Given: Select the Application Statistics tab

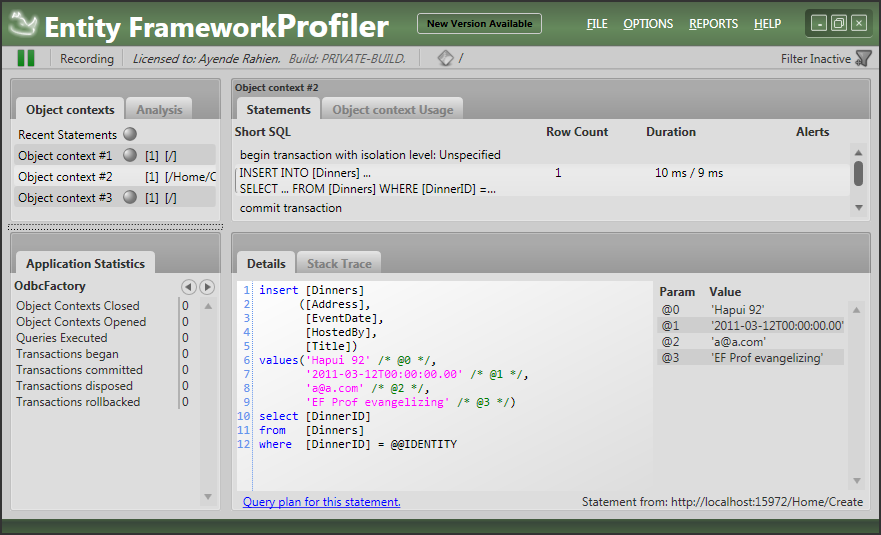Looking at the screenshot, I should 85,263.
